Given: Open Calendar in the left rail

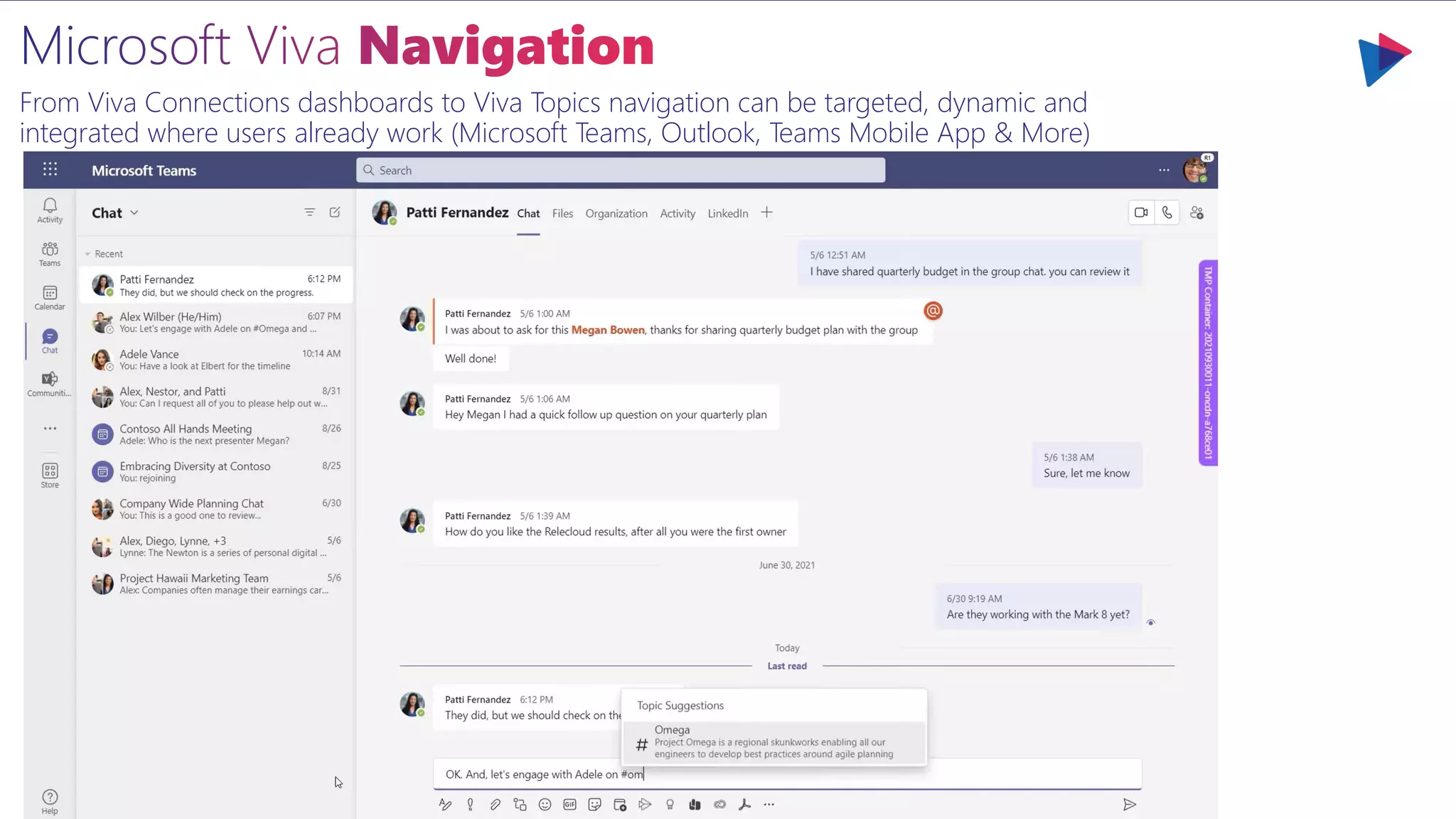Looking at the screenshot, I should click(x=50, y=298).
